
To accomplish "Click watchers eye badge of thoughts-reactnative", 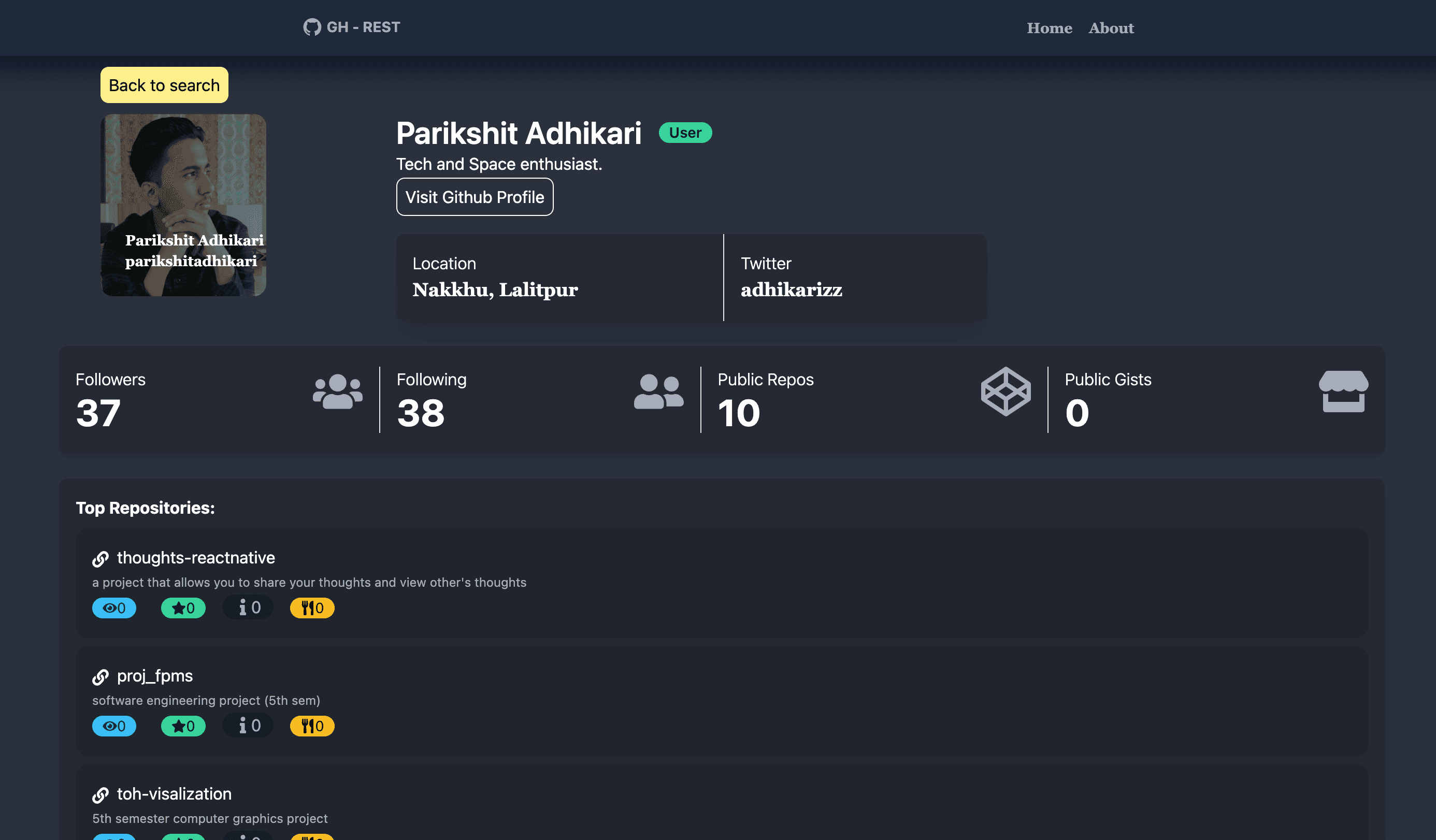I will (114, 607).
